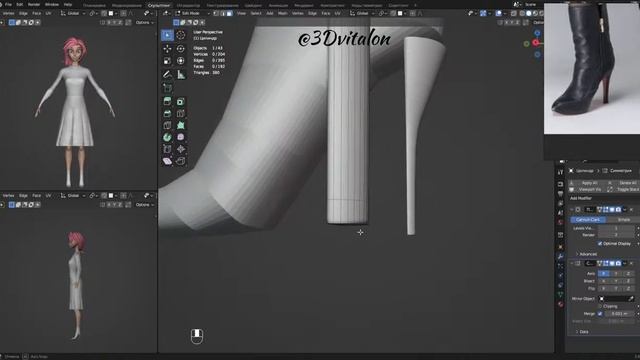
Task: Click the Apply All button
Action: [587, 183]
